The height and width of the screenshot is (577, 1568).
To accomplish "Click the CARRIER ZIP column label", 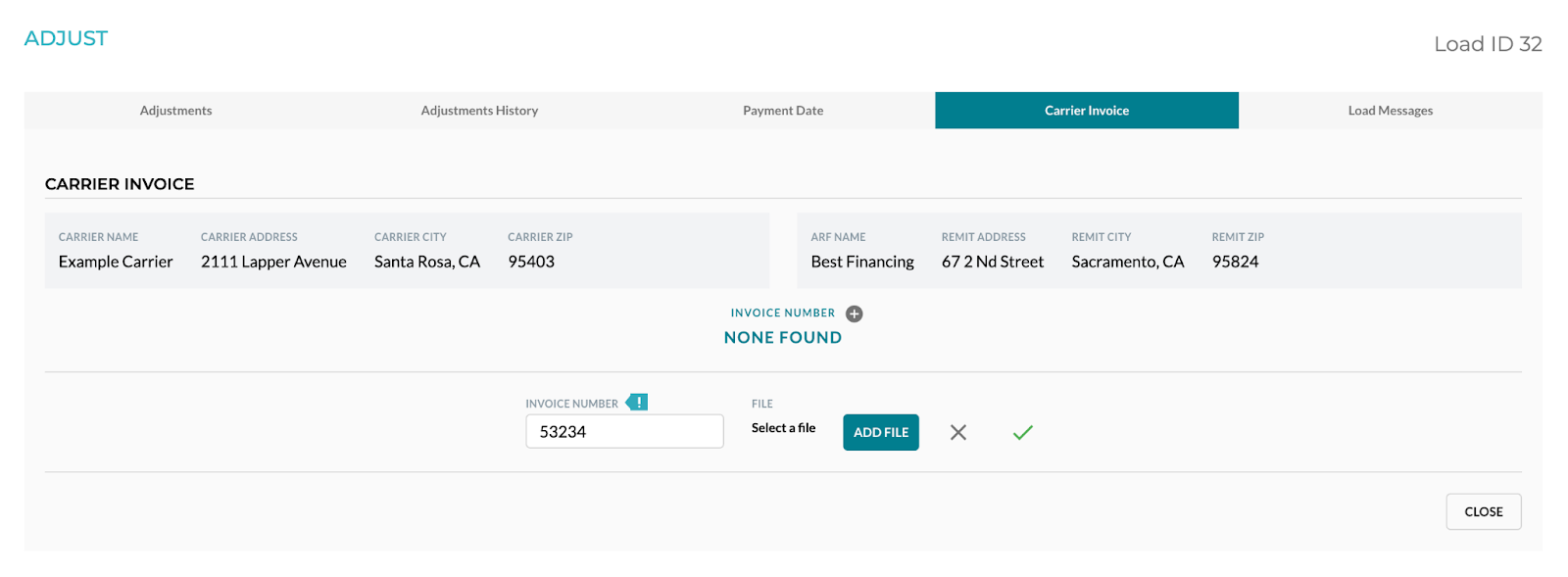I will tap(540, 237).
